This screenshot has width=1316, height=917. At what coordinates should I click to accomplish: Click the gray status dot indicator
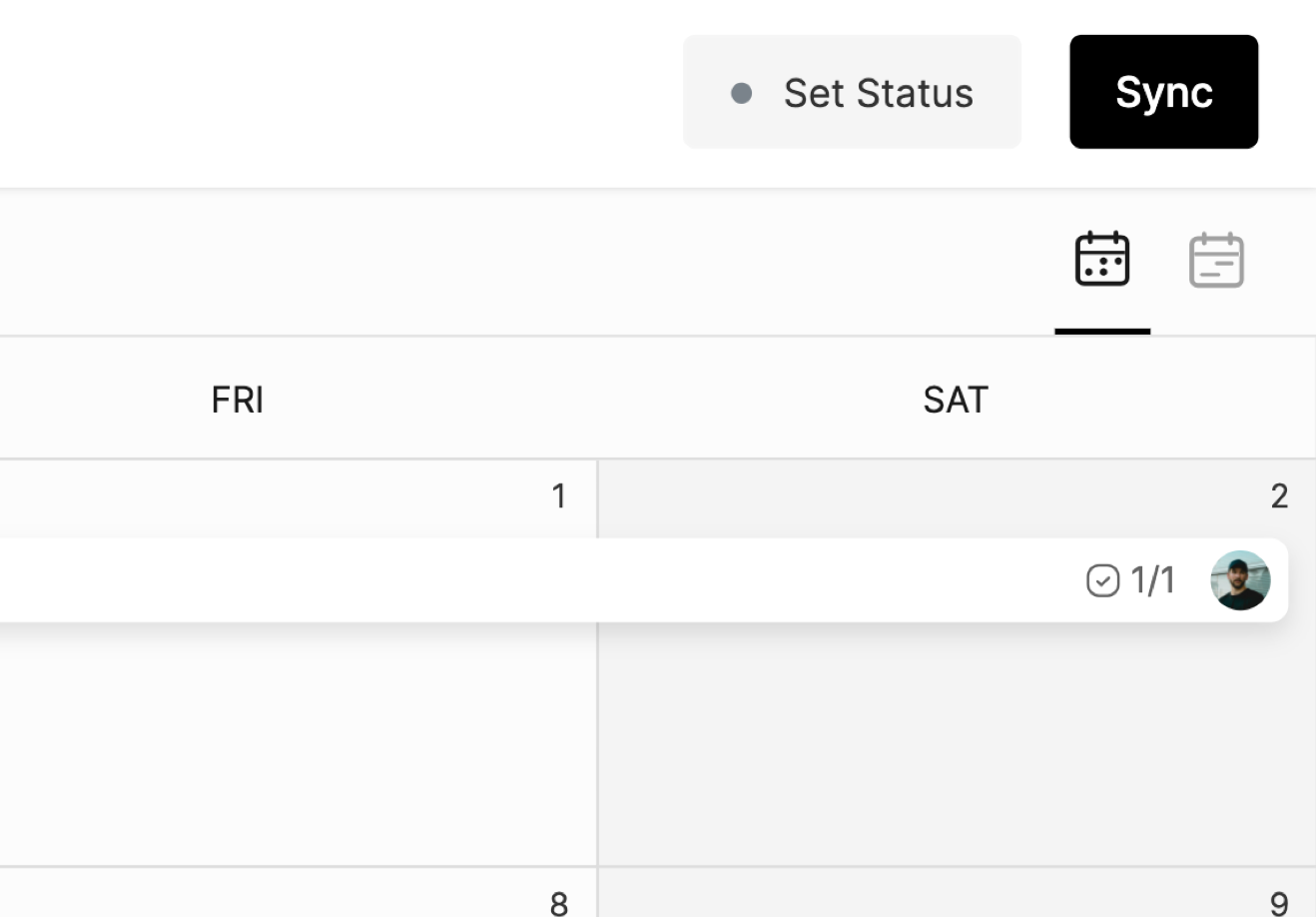[x=741, y=93]
